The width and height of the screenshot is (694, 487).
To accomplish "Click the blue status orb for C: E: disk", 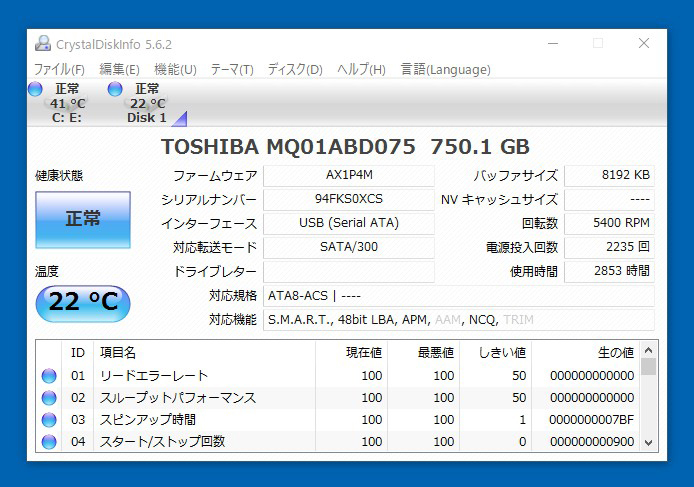I will [x=35, y=89].
